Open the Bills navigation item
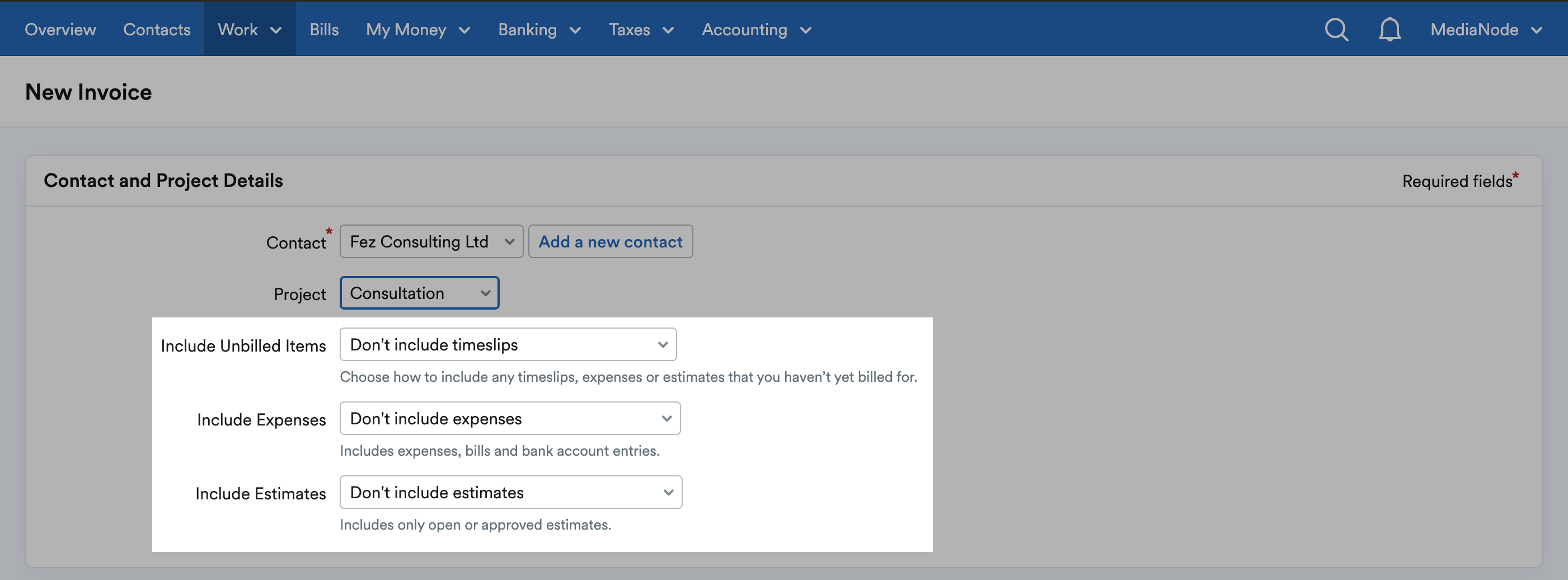 point(324,29)
